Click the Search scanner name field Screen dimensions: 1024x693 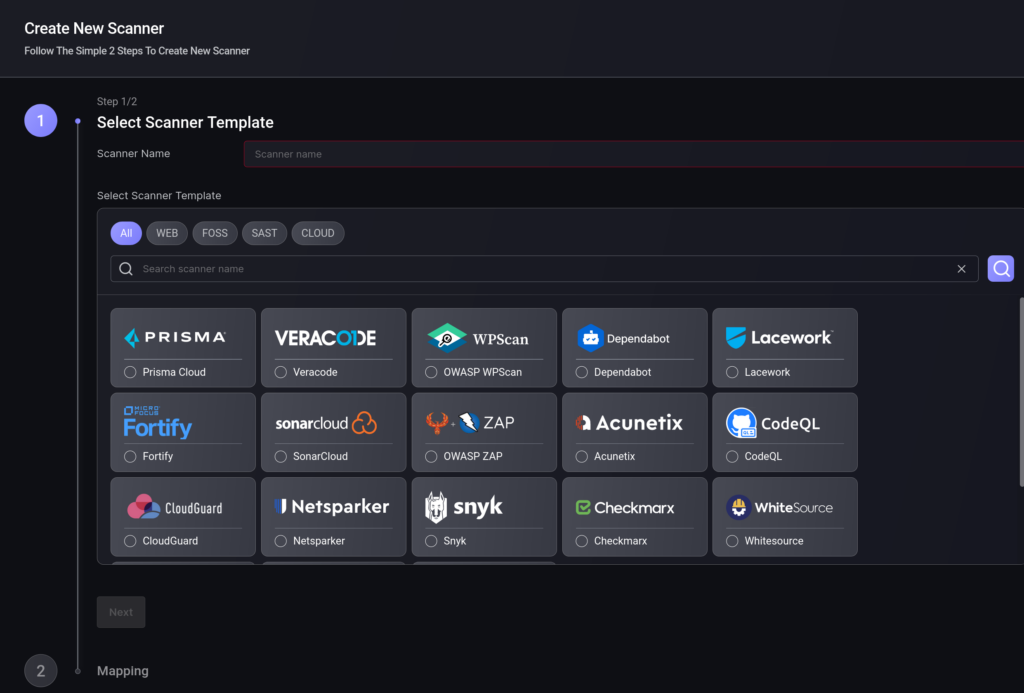[544, 268]
